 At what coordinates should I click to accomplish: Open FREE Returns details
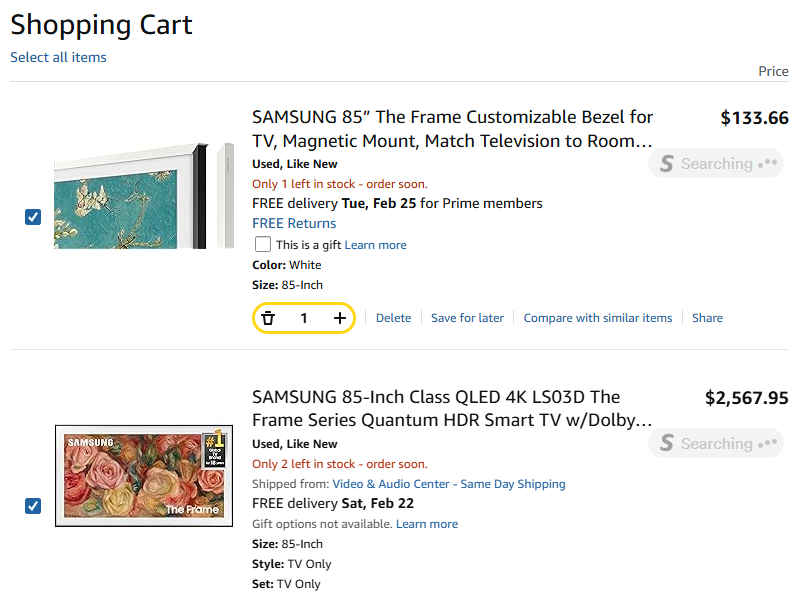click(x=294, y=223)
